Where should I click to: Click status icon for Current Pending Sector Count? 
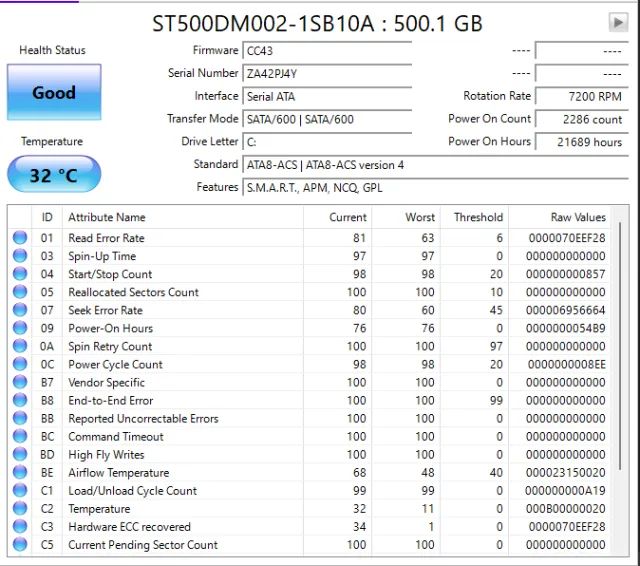click(x=20, y=544)
